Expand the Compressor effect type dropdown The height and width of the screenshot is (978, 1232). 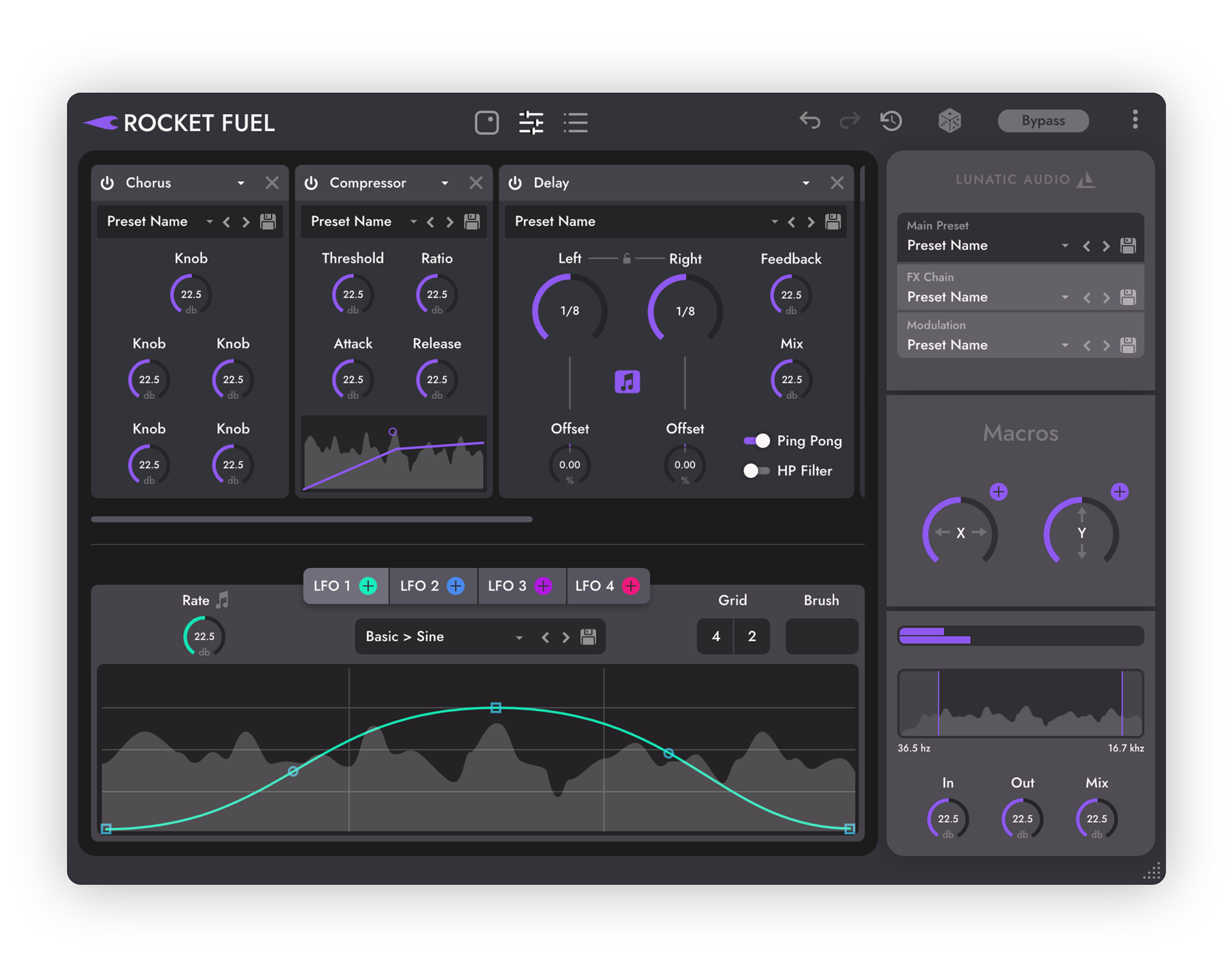click(x=445, y=184)
